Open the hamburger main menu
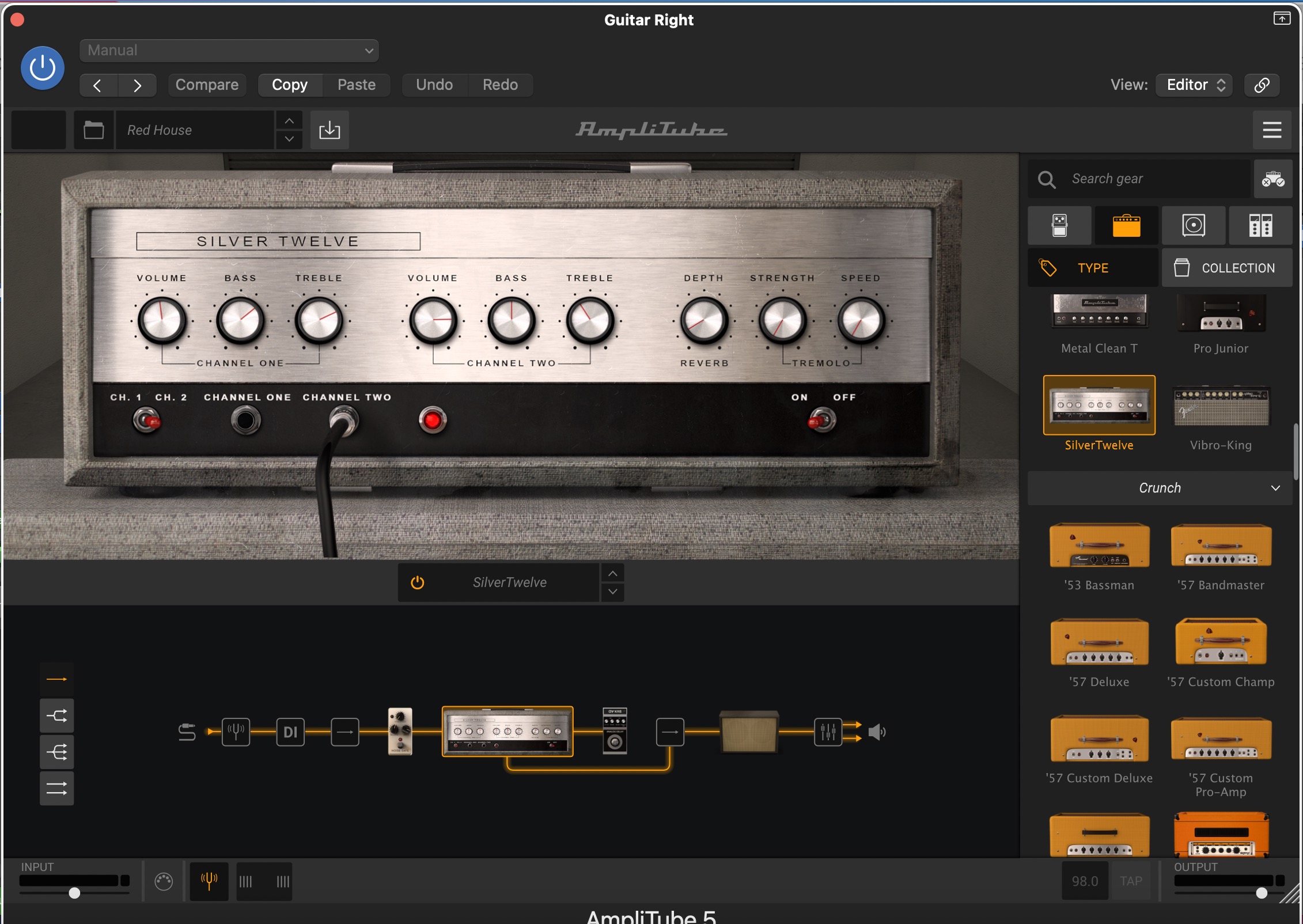 pyautogui.click(x=1272, y=130)
